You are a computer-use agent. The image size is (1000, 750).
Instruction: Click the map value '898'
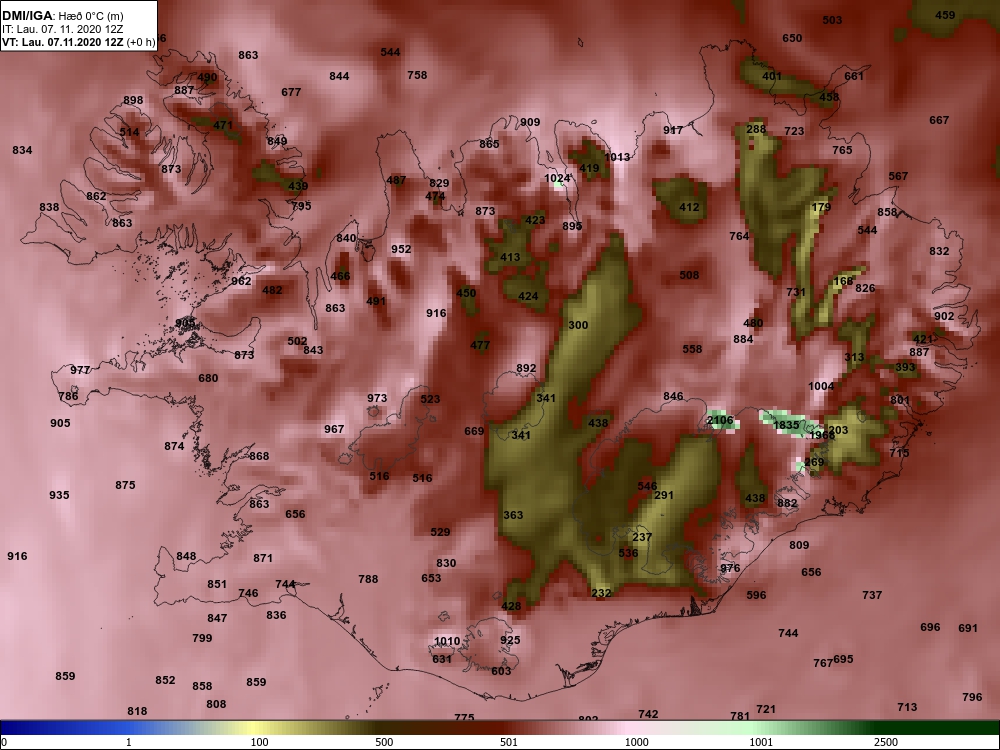pyautogui.click(x=133, y=99)
